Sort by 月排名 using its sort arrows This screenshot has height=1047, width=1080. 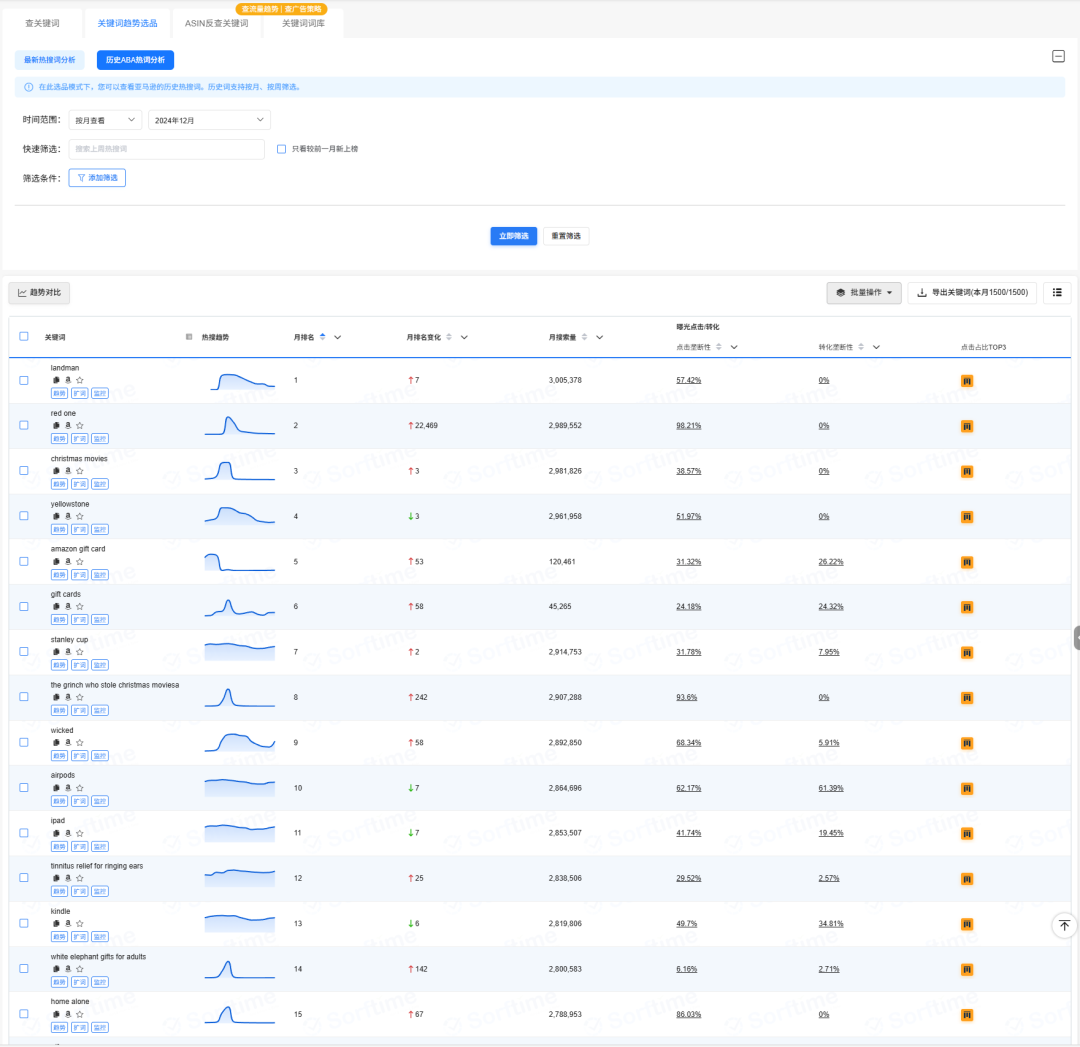322,337
